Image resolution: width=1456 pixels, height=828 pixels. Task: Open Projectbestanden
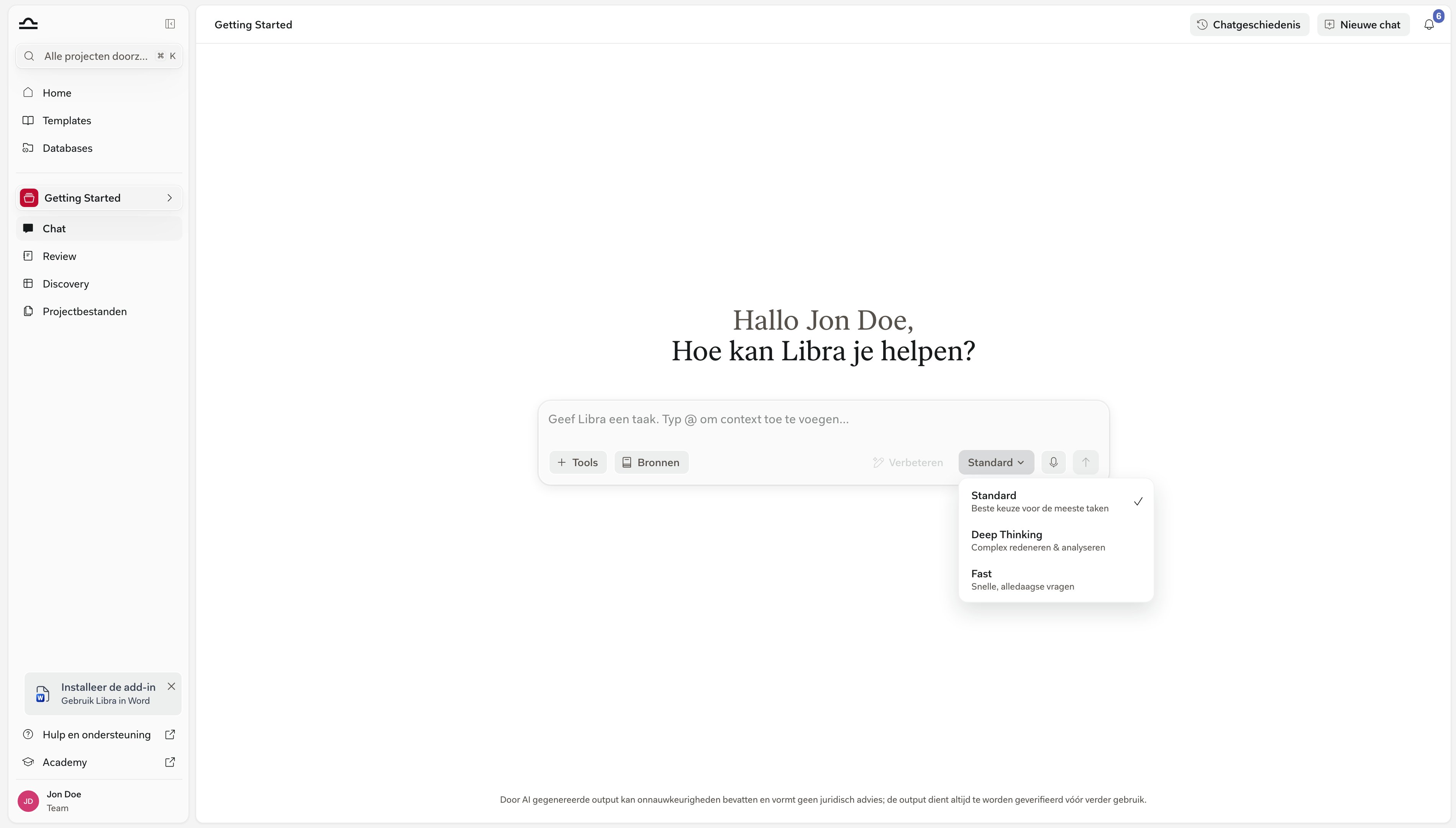point(99,311)
